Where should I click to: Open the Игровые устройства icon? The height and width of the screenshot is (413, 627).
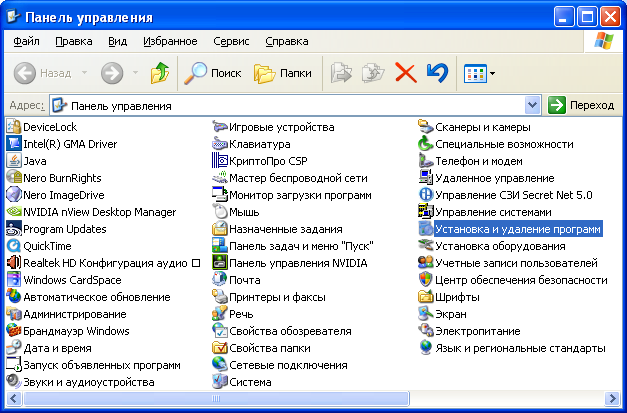pos(220,127)
